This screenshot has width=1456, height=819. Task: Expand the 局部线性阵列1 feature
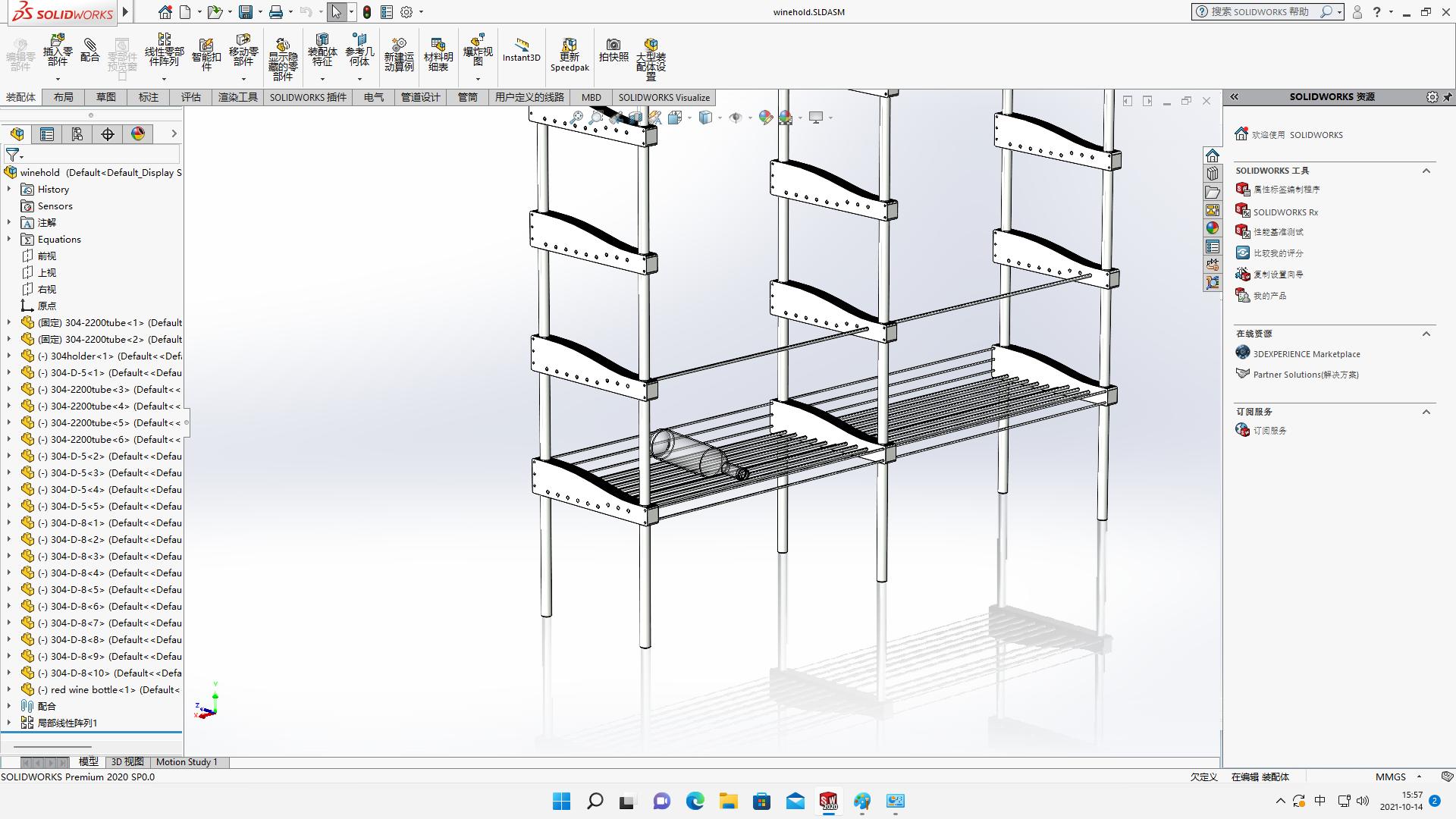[x=9, y=723]
